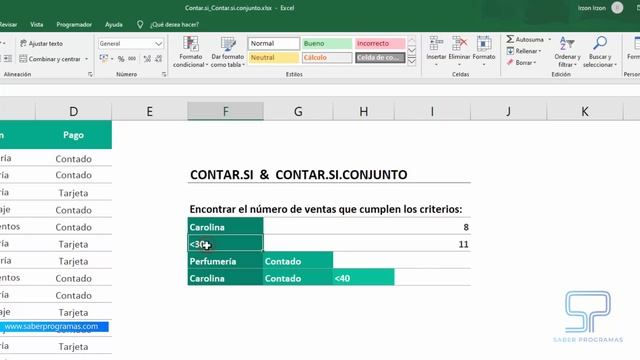640x360 pixels.
Task: Select the Perfumería criteria cell
Action: pos(225,261)
